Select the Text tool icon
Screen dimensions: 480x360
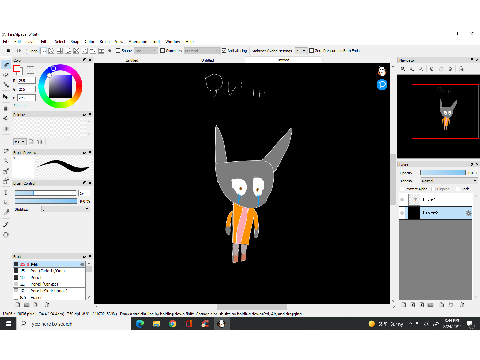(x=6, y=193)
